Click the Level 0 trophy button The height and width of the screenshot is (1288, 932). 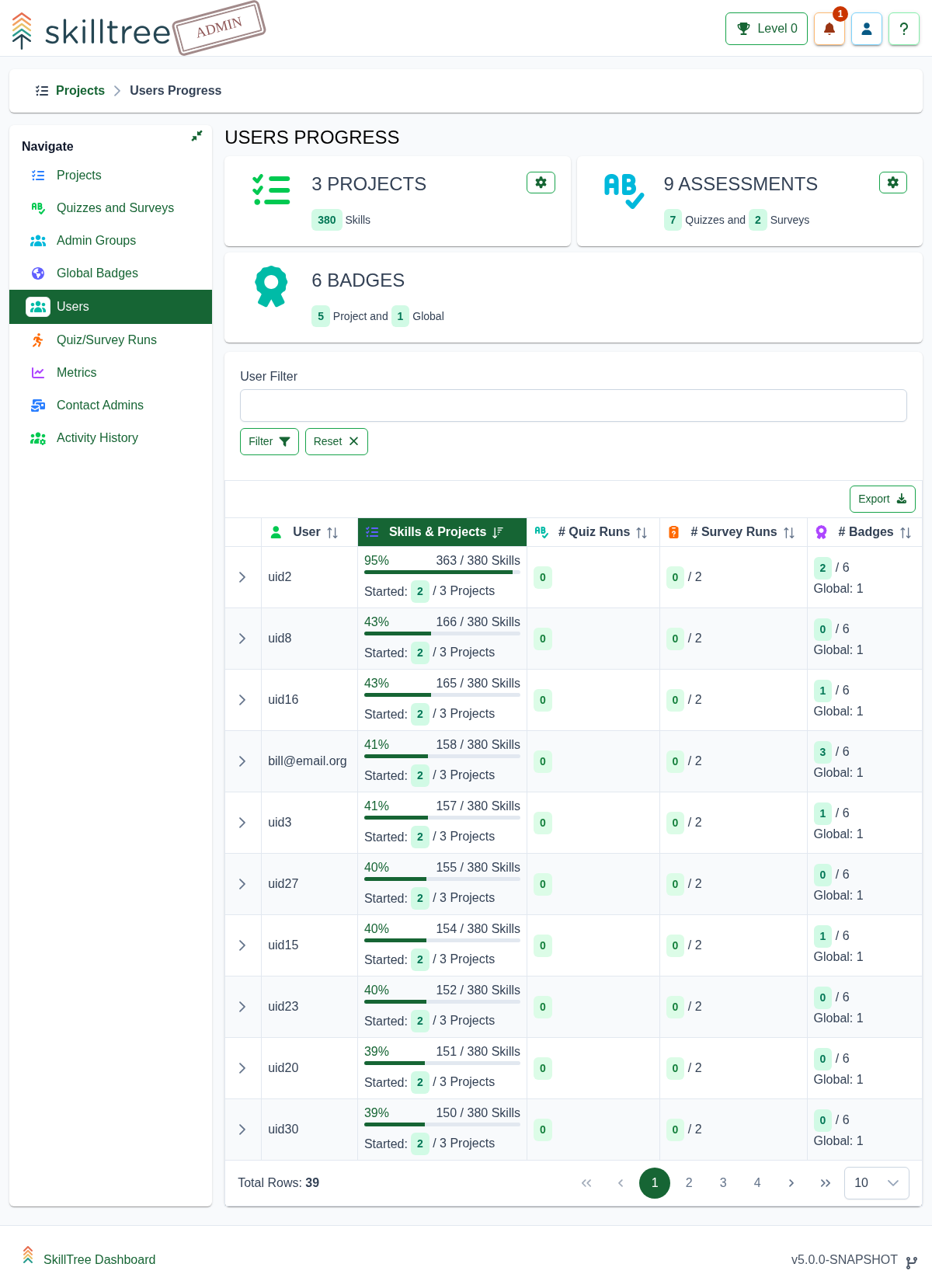(x=767, y=29)
